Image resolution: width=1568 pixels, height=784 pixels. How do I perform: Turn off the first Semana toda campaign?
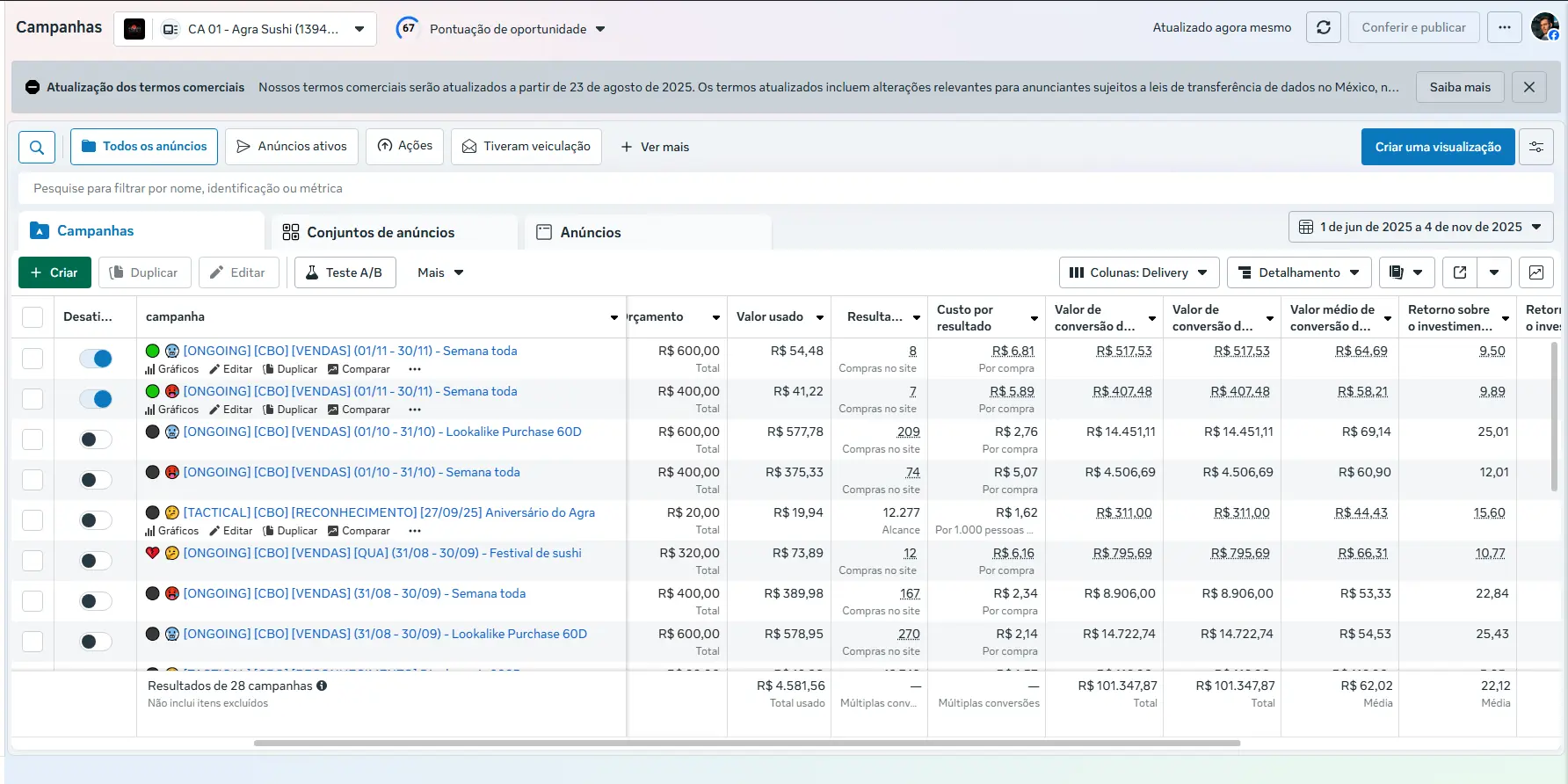click(x=96, y=359)
